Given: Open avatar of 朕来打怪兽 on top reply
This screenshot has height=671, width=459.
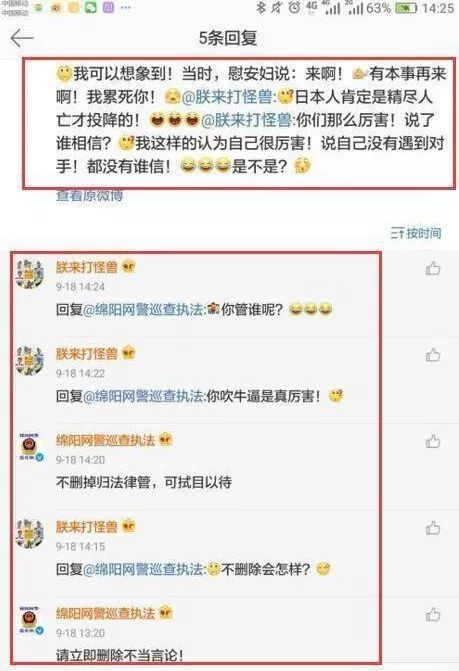Looking at the screenshot, I should point(29,274).
